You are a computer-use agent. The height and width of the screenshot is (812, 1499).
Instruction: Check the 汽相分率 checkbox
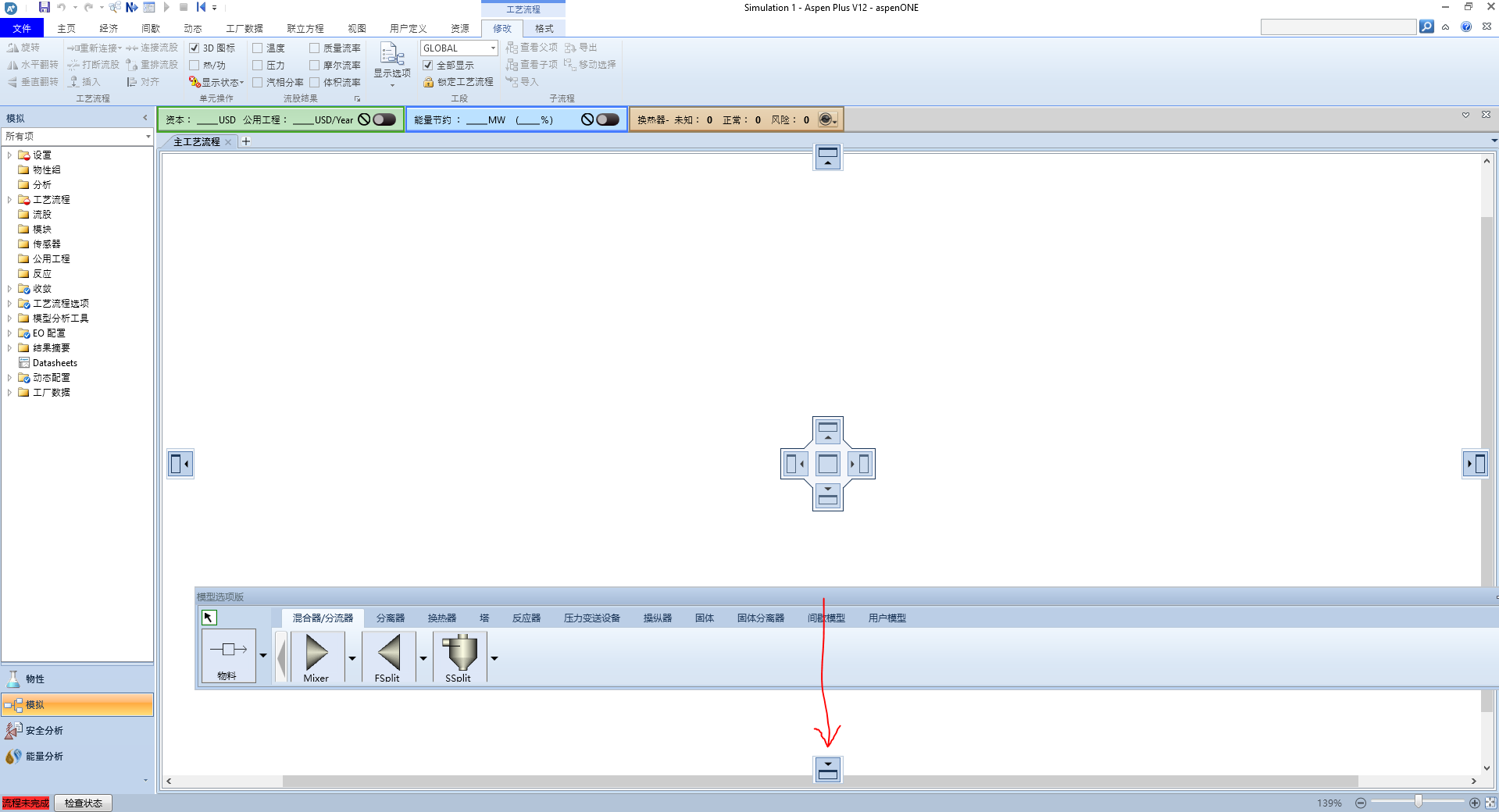pos(257,82)
